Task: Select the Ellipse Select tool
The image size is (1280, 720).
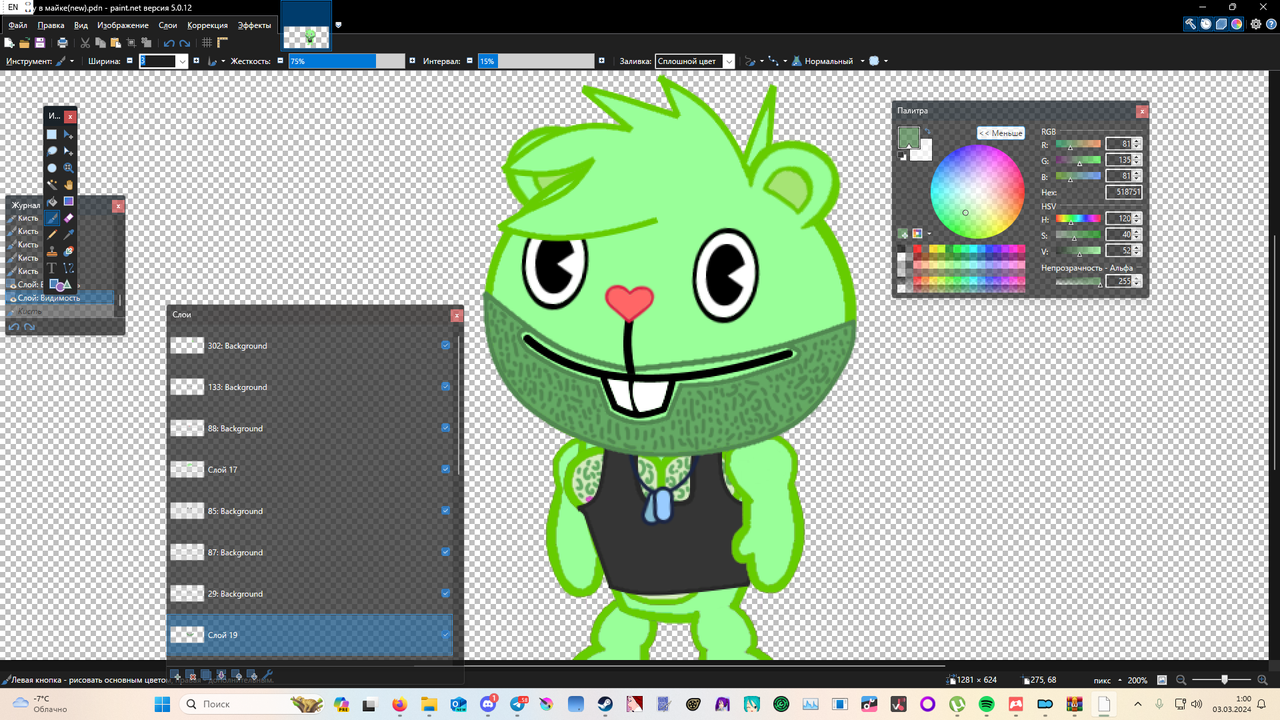Action: 52,168
